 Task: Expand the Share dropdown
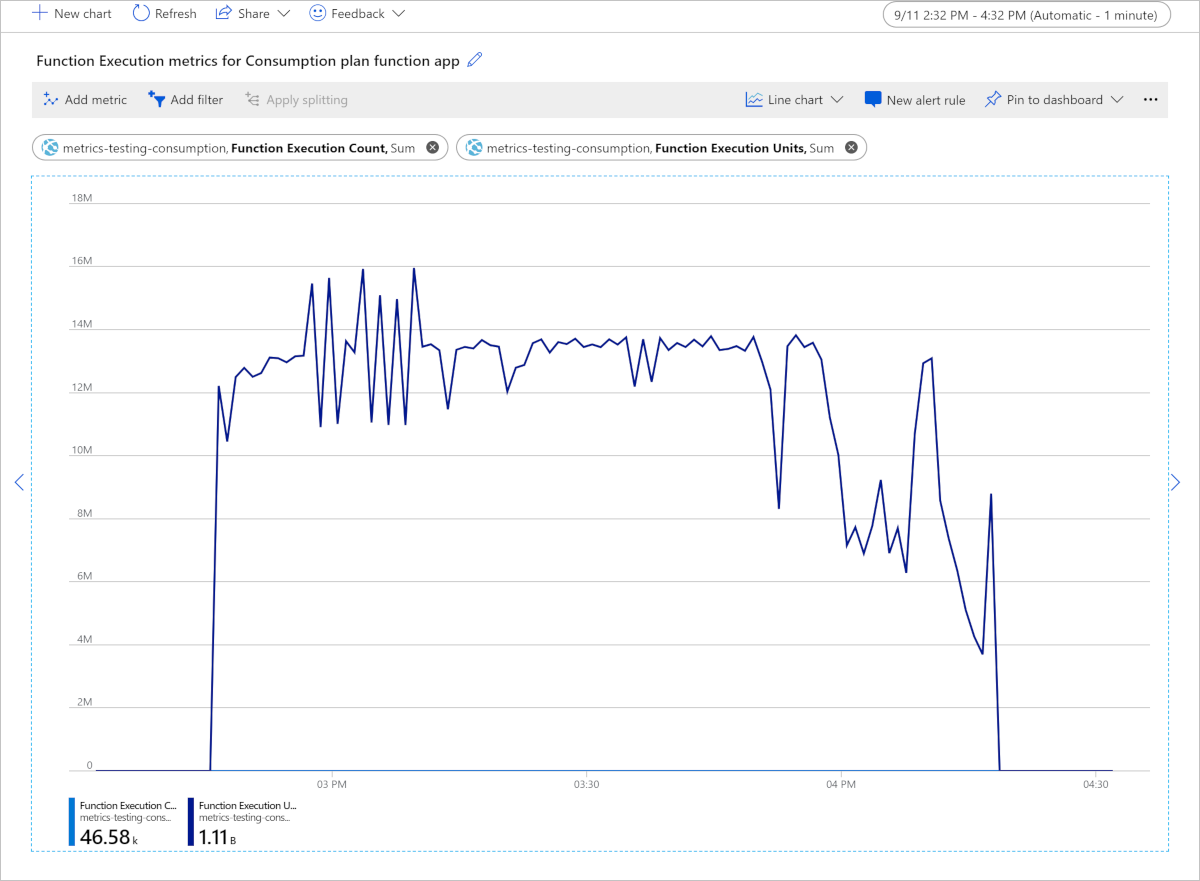click(285, 13)
